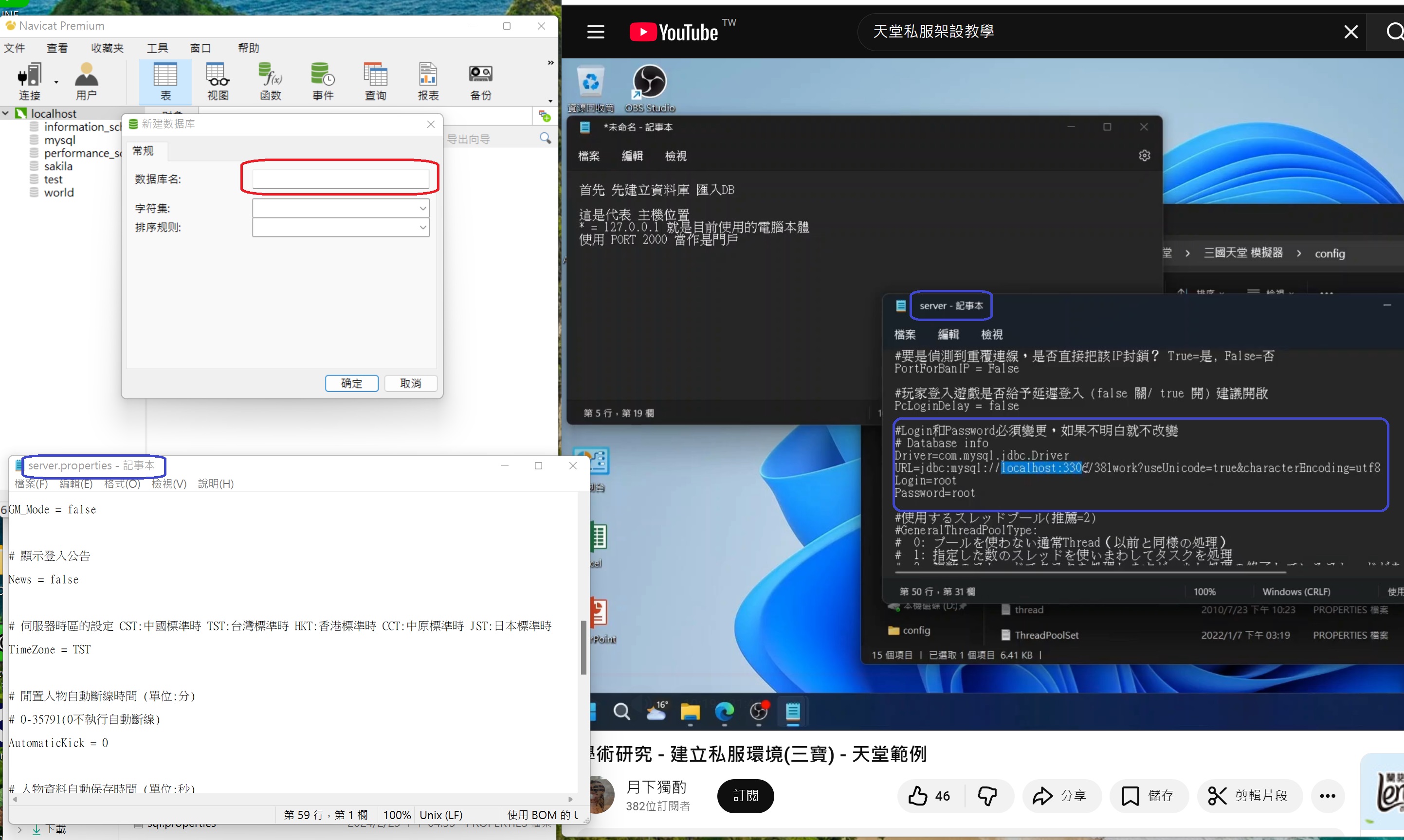
Task: Click into the 数据库名 input field
Action: coord(340,179)
